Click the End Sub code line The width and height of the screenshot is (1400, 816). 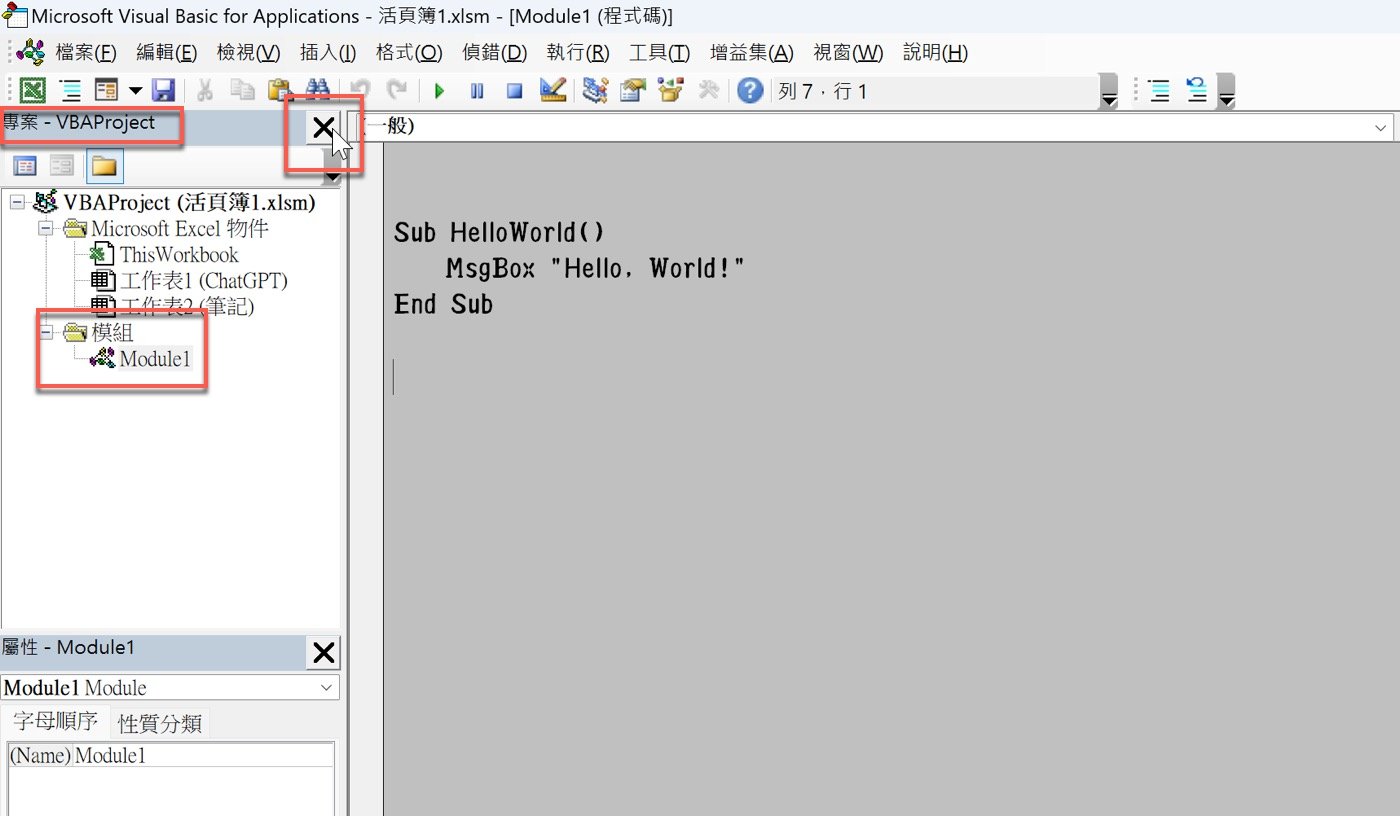point(443,304)
